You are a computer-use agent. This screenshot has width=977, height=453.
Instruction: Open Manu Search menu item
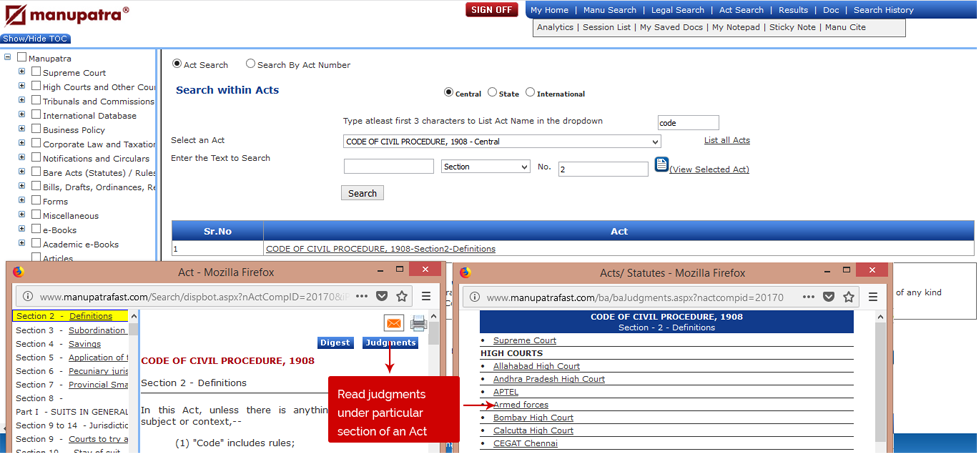click(609, 10)
